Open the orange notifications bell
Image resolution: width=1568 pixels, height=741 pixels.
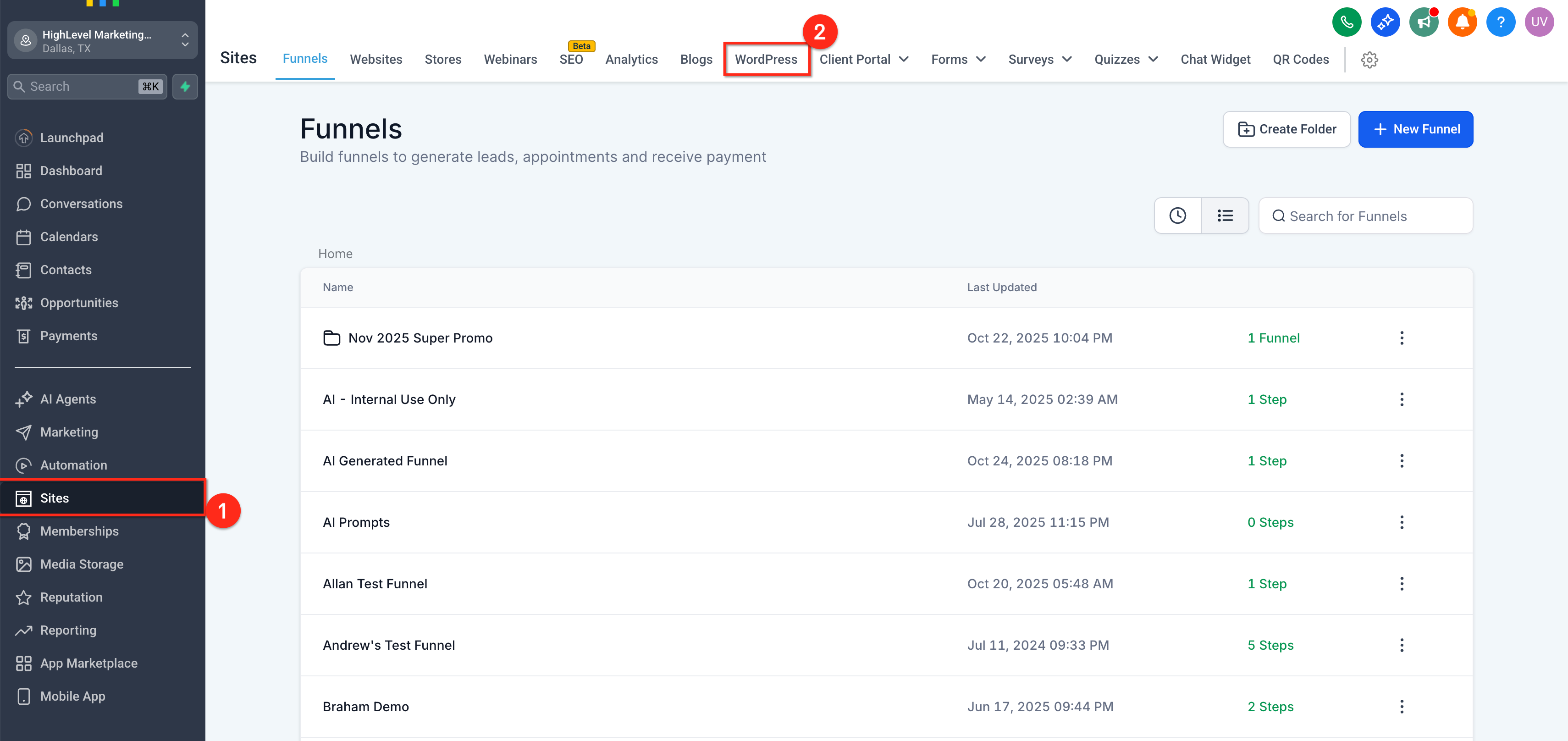click(1462, 22)
